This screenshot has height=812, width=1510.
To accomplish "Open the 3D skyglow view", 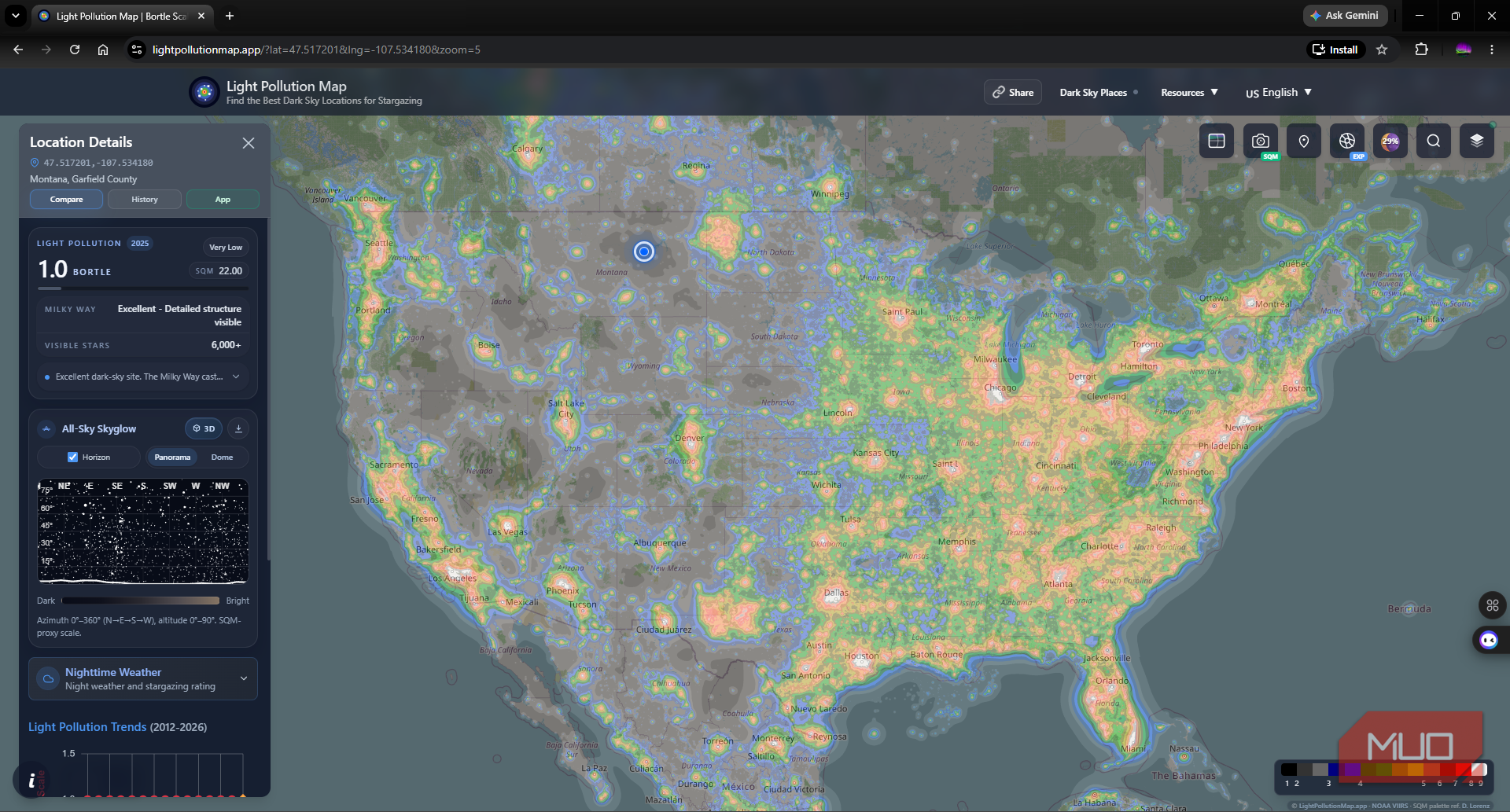I will click(204, 428).
